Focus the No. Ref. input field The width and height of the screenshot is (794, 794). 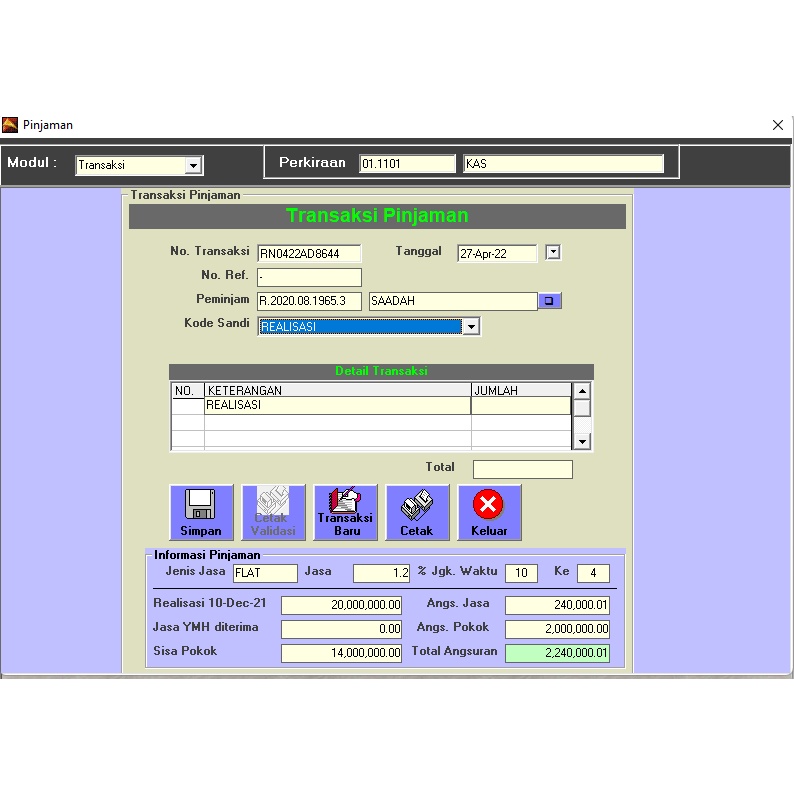point(309,277)
